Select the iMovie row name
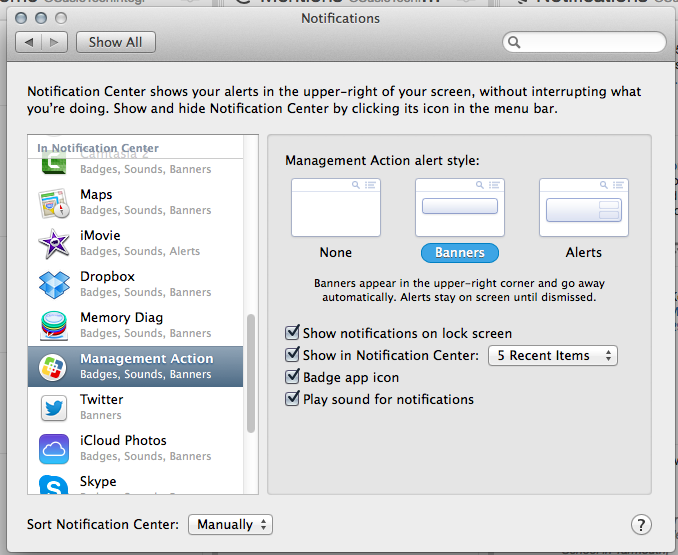 [x=100, y=236]
